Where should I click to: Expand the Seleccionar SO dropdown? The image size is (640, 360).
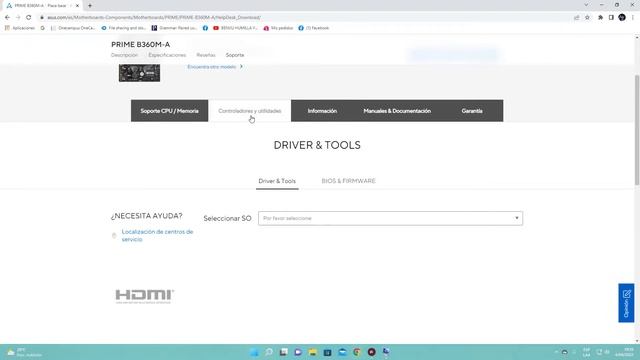click(x=391, y=218)
